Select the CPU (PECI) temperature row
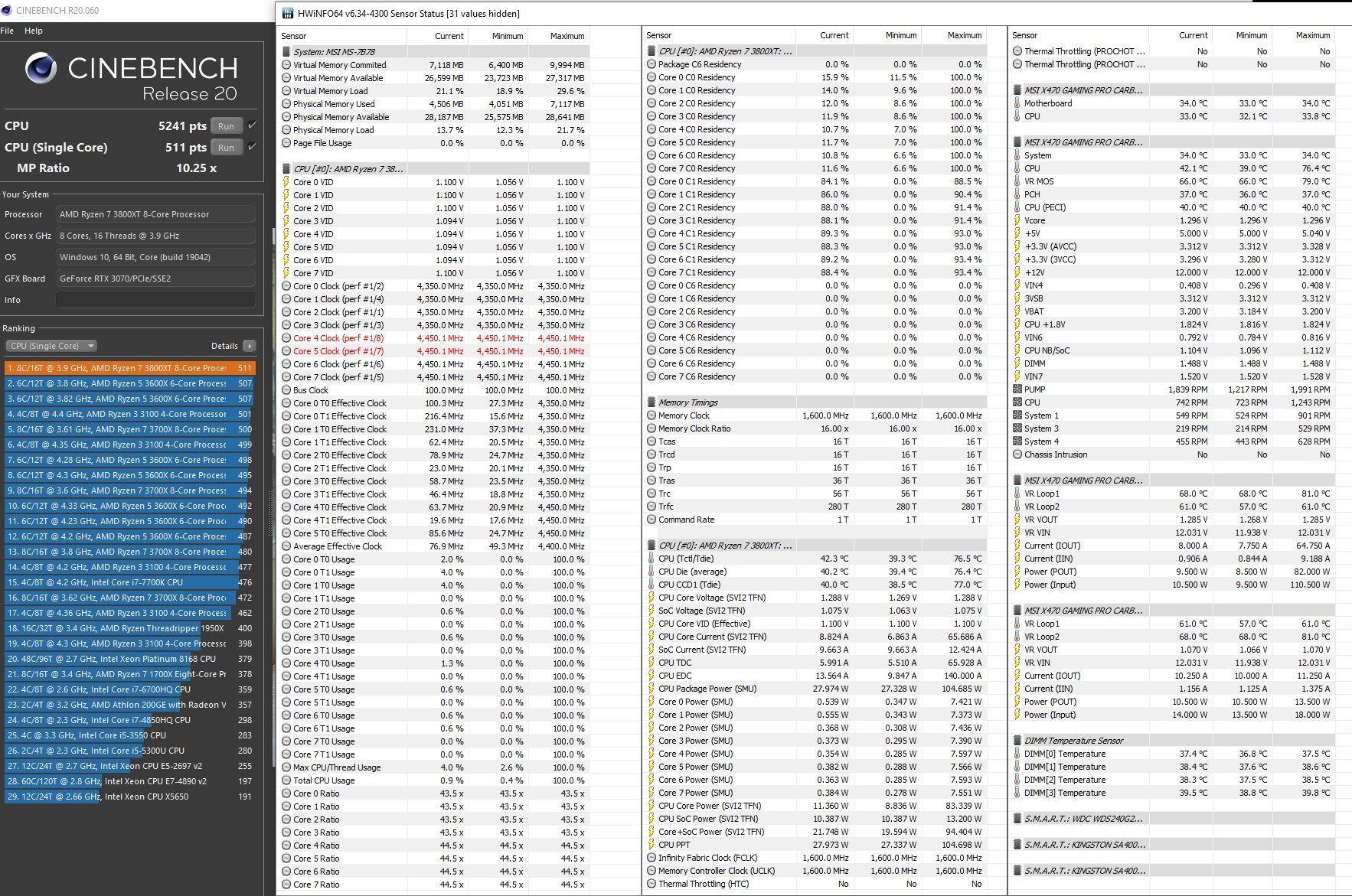Screen dimensions: 1352x896 tap(1172, 207)
